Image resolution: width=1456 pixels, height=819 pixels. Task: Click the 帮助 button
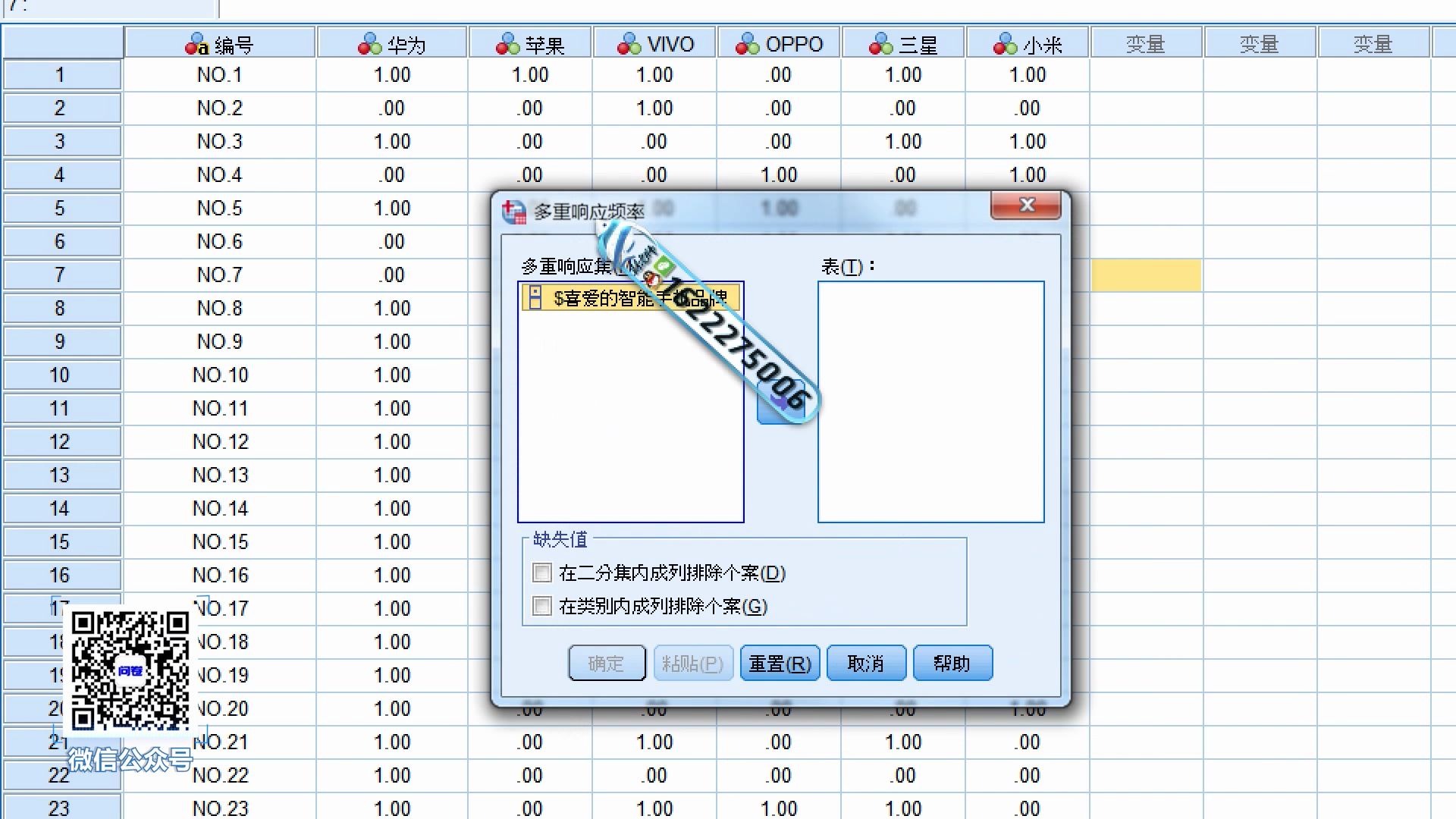coord(952,664)
